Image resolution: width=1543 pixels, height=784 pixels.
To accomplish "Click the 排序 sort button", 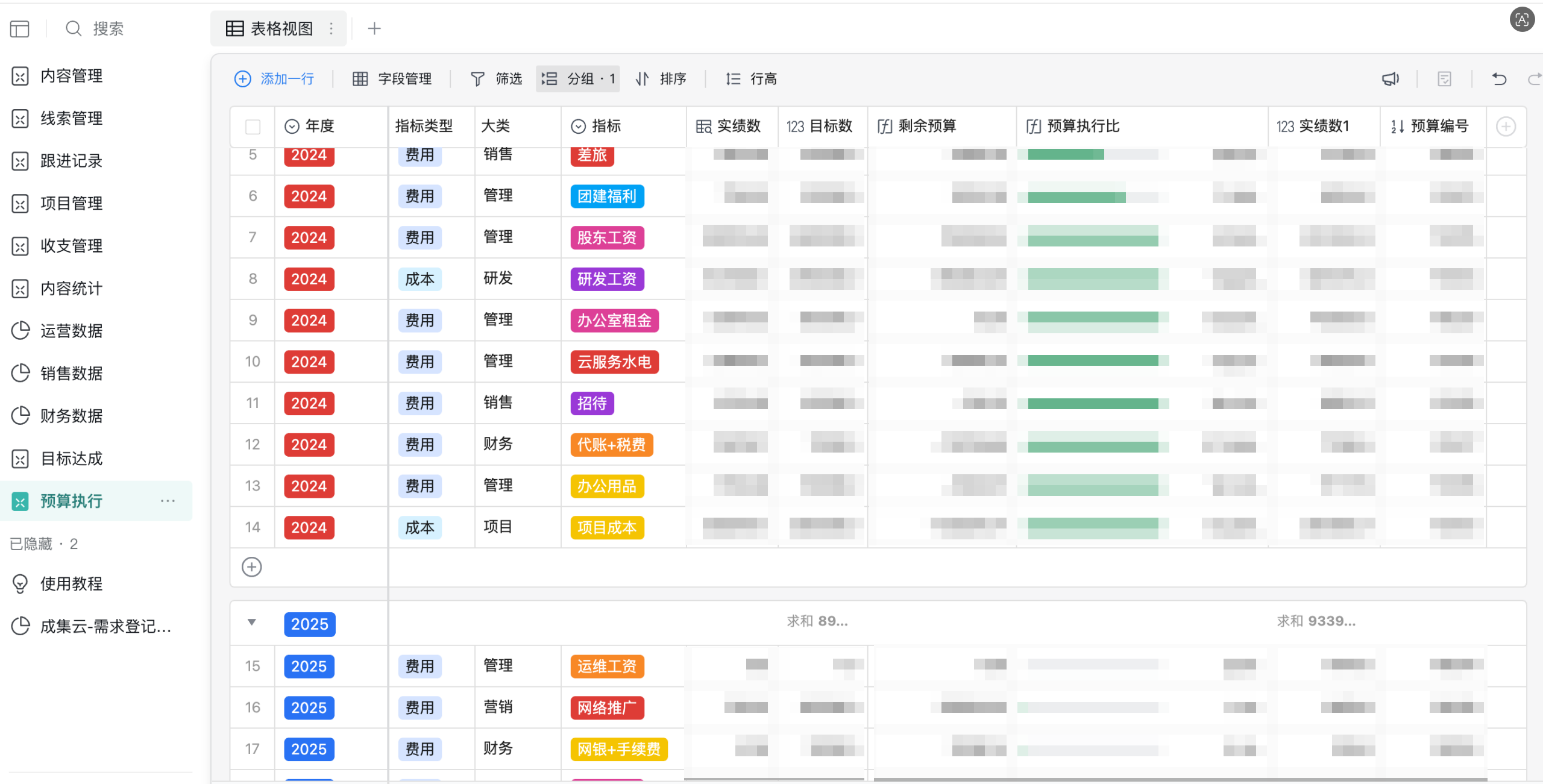I will tap(661, 79).
